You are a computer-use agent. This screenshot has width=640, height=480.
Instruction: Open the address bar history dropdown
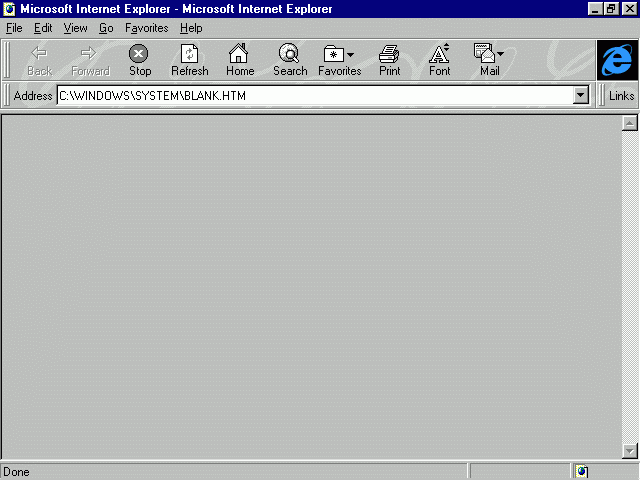580,96
